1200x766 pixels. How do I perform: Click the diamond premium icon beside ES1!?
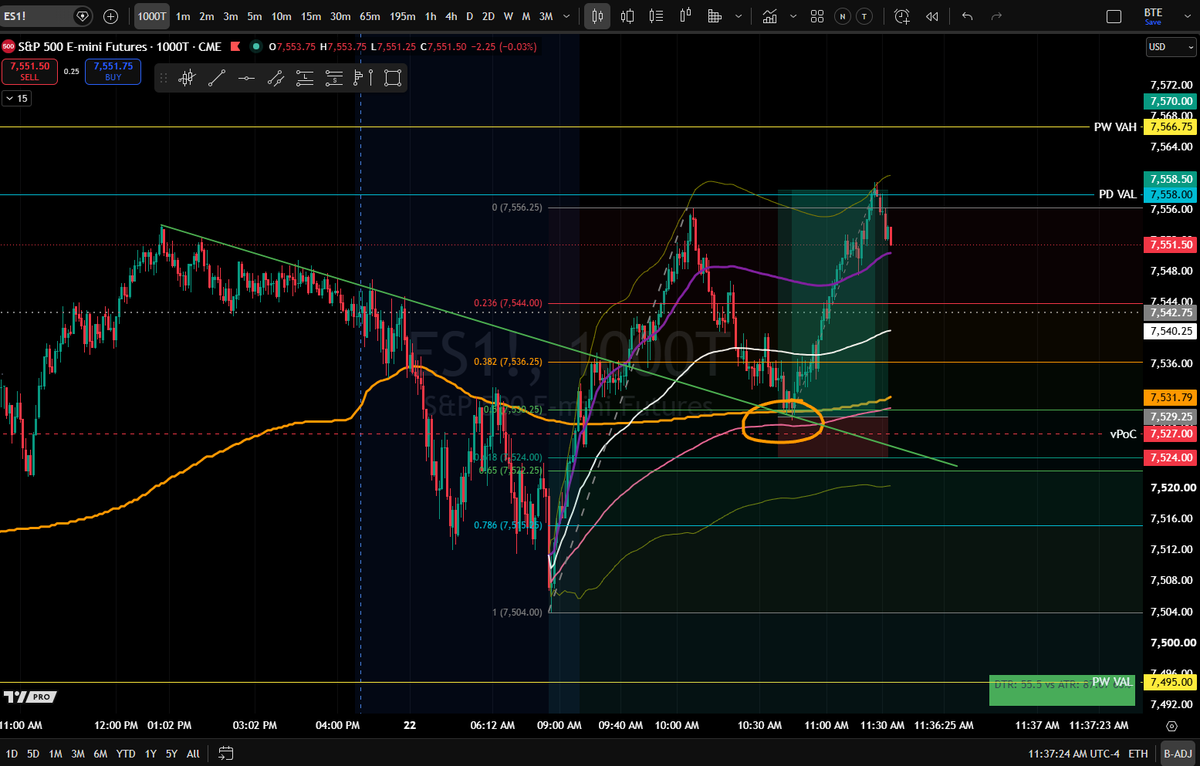82,16
